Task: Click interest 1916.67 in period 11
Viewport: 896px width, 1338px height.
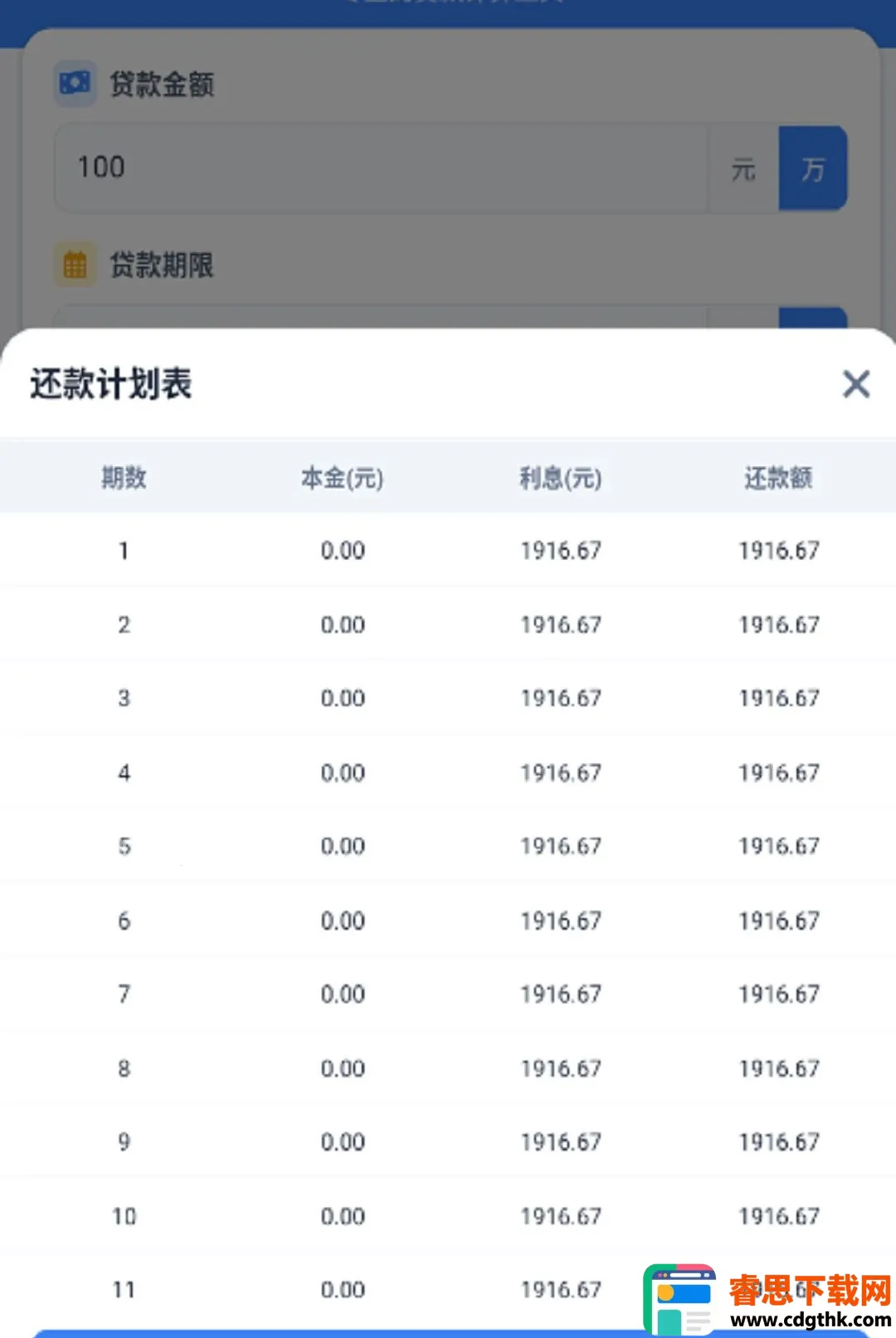Action: click(x=561, y=1290)
